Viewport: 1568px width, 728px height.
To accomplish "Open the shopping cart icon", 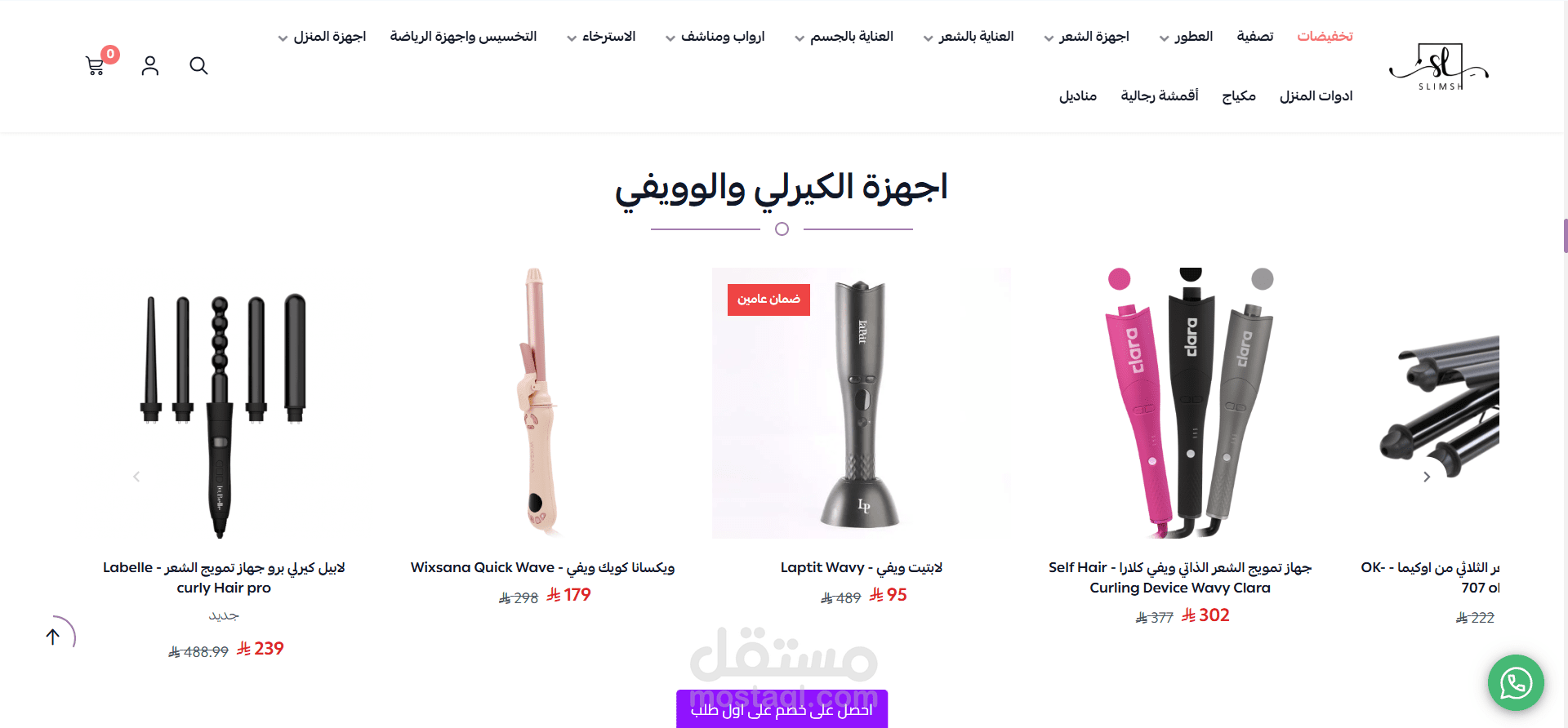I will (96, 66).
